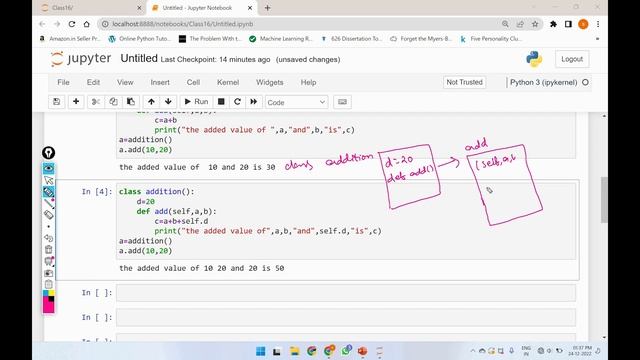640x360 pixels.
Task: Click the browser address bar
Action: point(302,24)
